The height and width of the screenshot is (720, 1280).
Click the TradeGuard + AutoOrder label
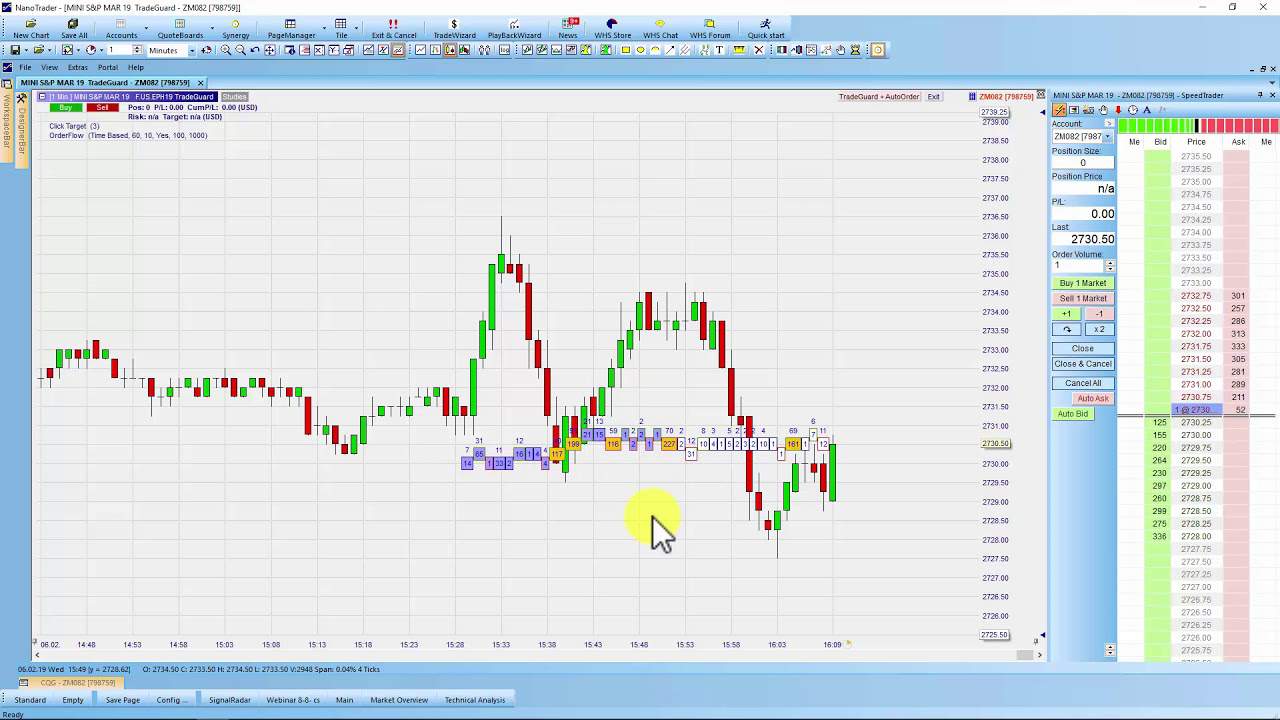click(879, 97)
